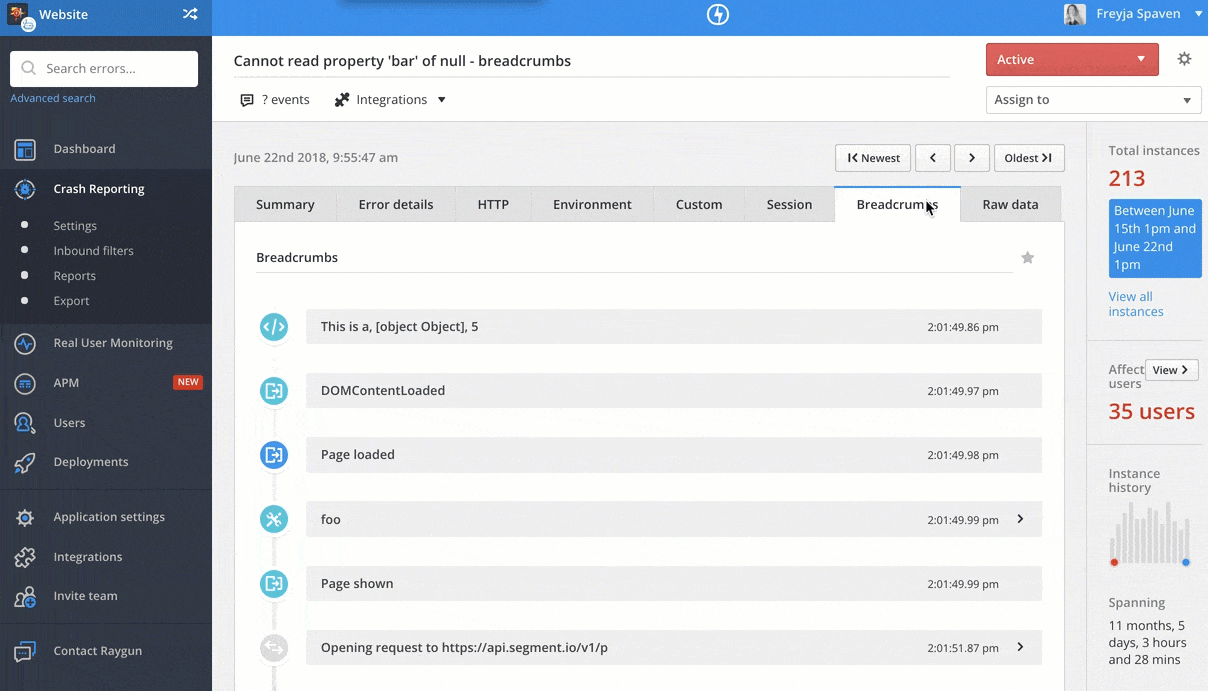
Task: Jump to the Newest instance
Action: click(x=873, y=158)
